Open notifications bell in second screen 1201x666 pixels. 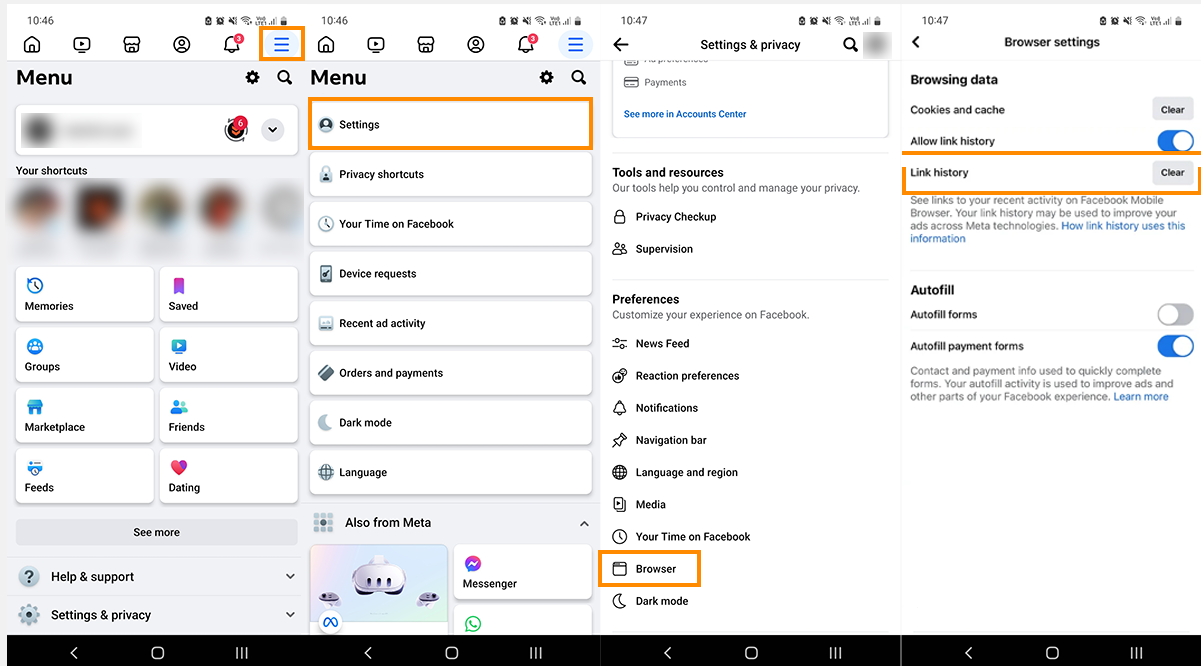click(526, 44)
